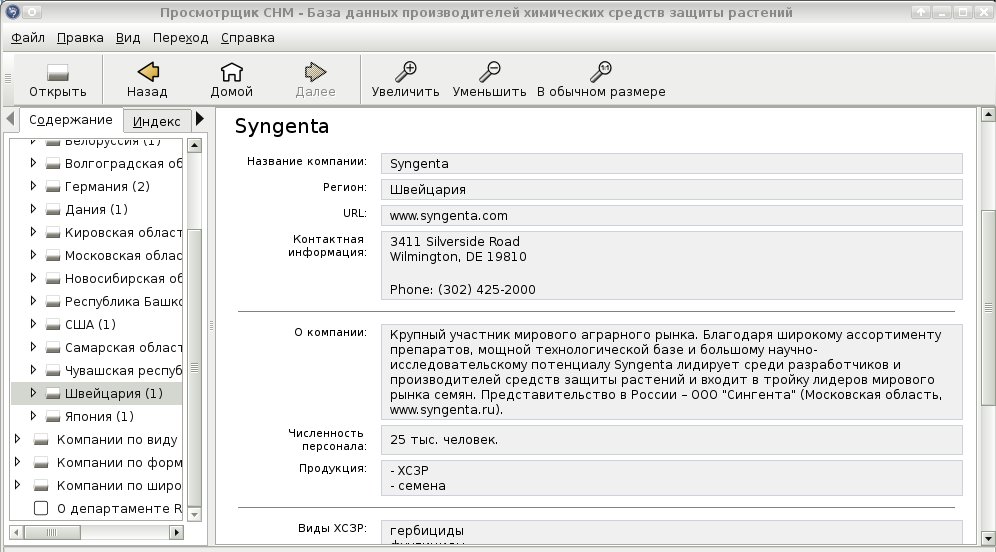Click the Регион field Швейцария
Viewport: 996px width, 552px height.
click(x=671, y=189)
